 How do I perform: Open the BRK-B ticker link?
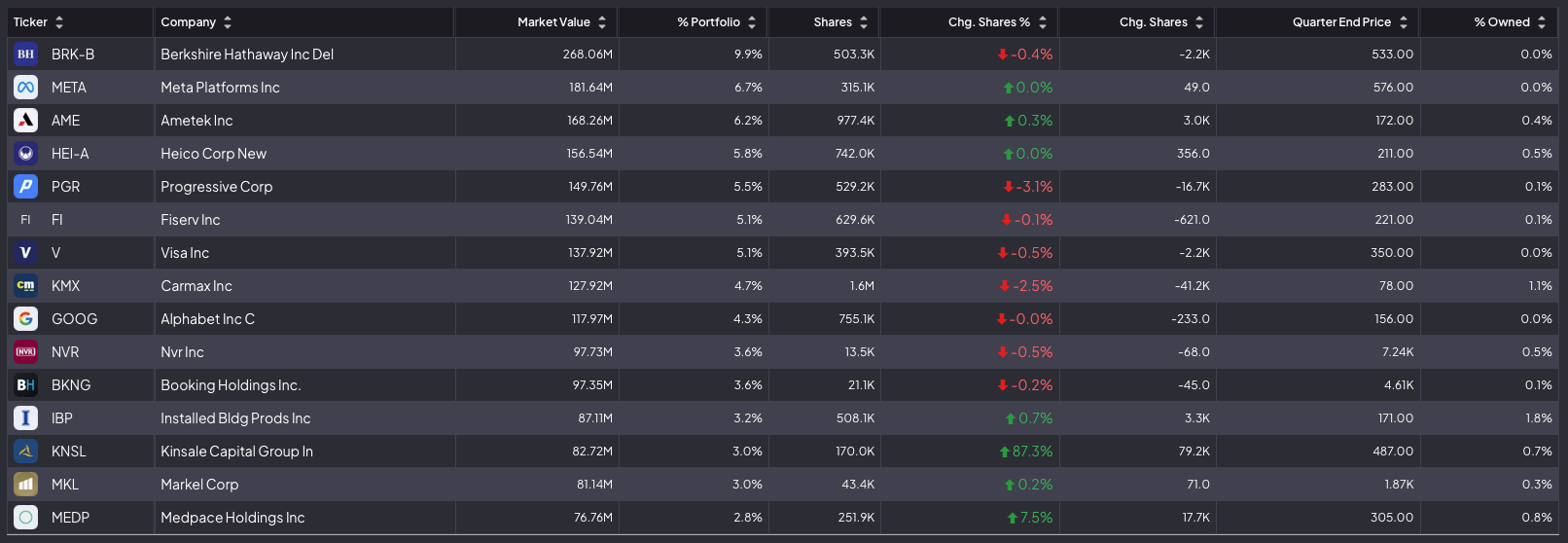coord(73,54)
